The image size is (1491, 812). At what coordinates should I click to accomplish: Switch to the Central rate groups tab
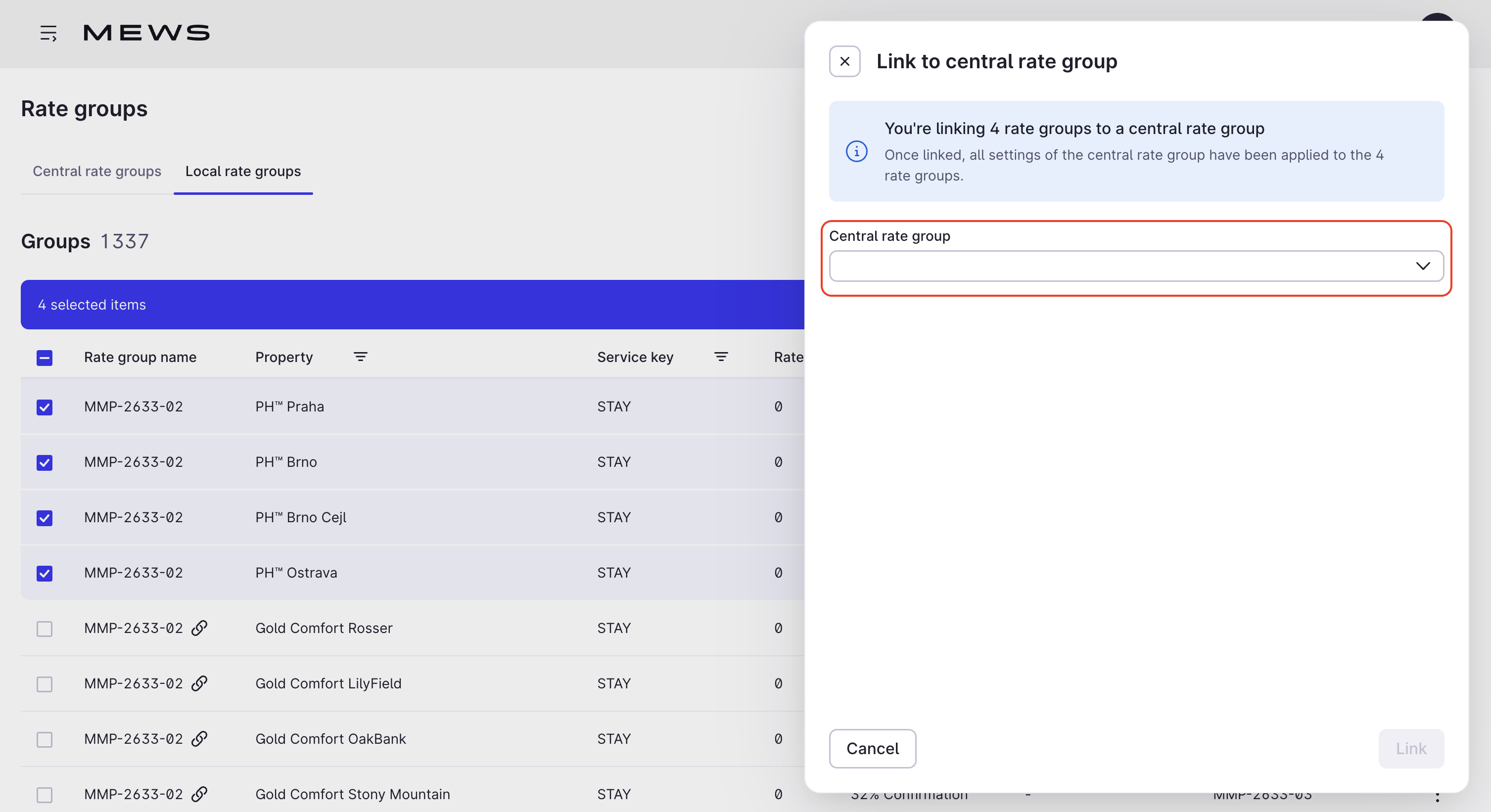tap(96, 171)
